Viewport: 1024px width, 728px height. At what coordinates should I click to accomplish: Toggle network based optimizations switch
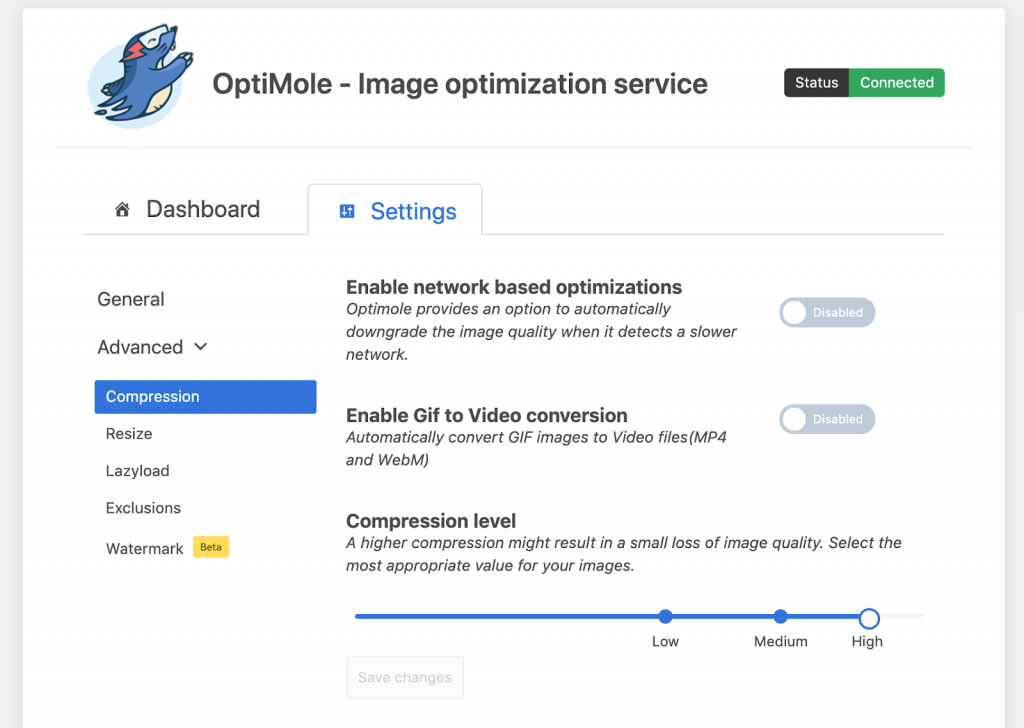point(827,312)
